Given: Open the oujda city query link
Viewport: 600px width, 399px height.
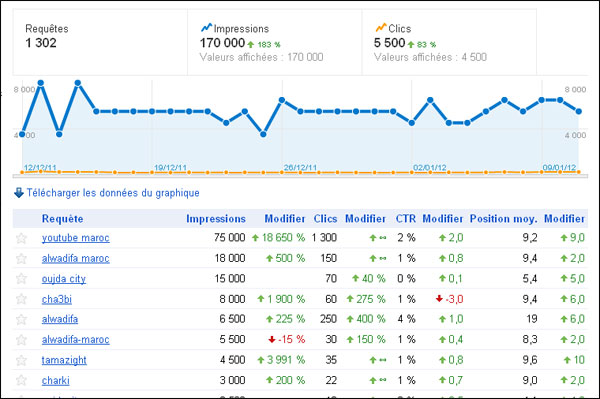Looking at the screenshot, I should tap(64, 279).
